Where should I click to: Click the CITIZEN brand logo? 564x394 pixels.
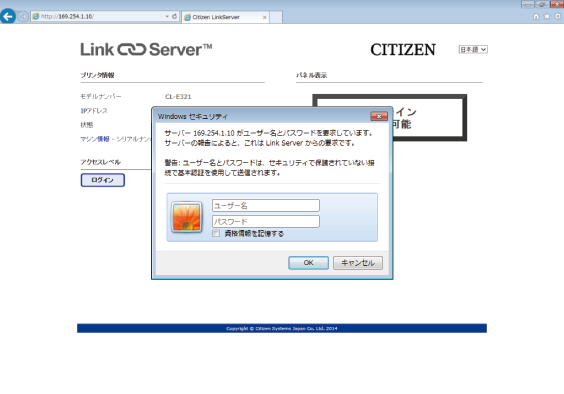pos(403,50)
